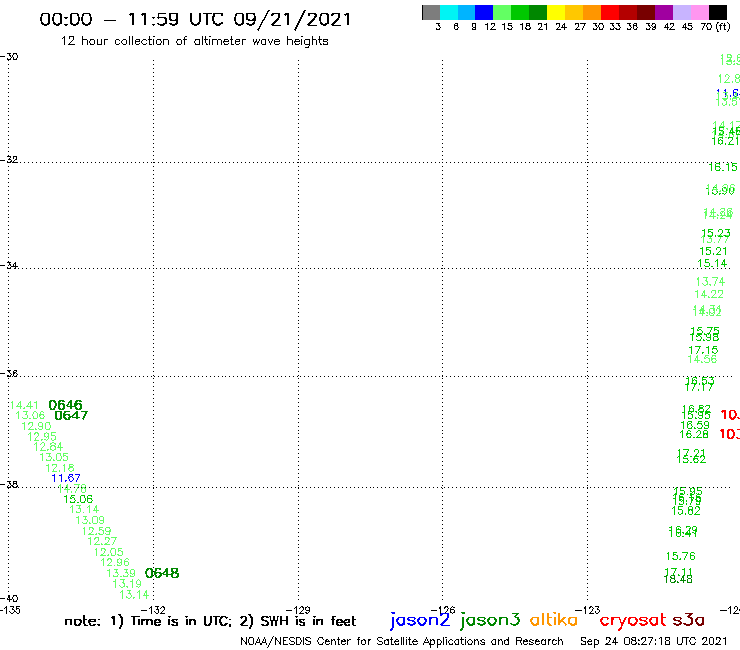Select the orange 'altika' satellite label
The width and height of the screenshot is (740, 650).
click(554, 620)
